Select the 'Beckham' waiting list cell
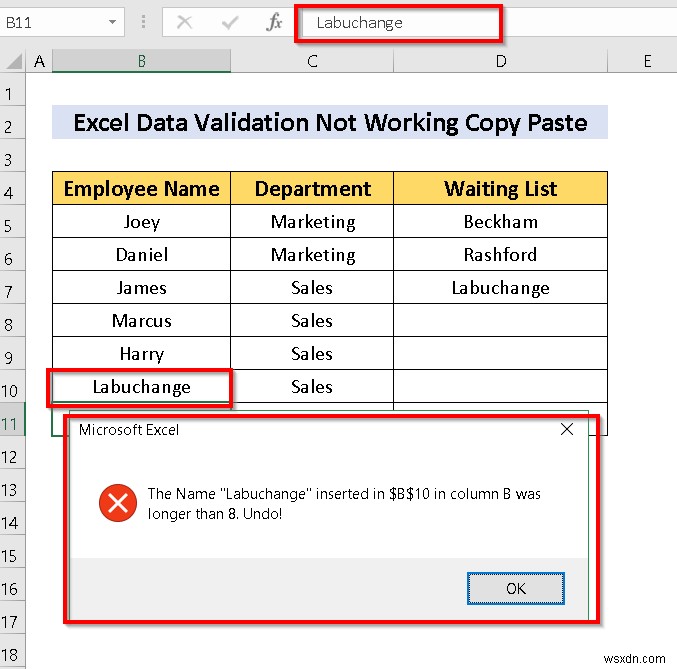Viewport: 677px width, 669px height. point(500,221)
